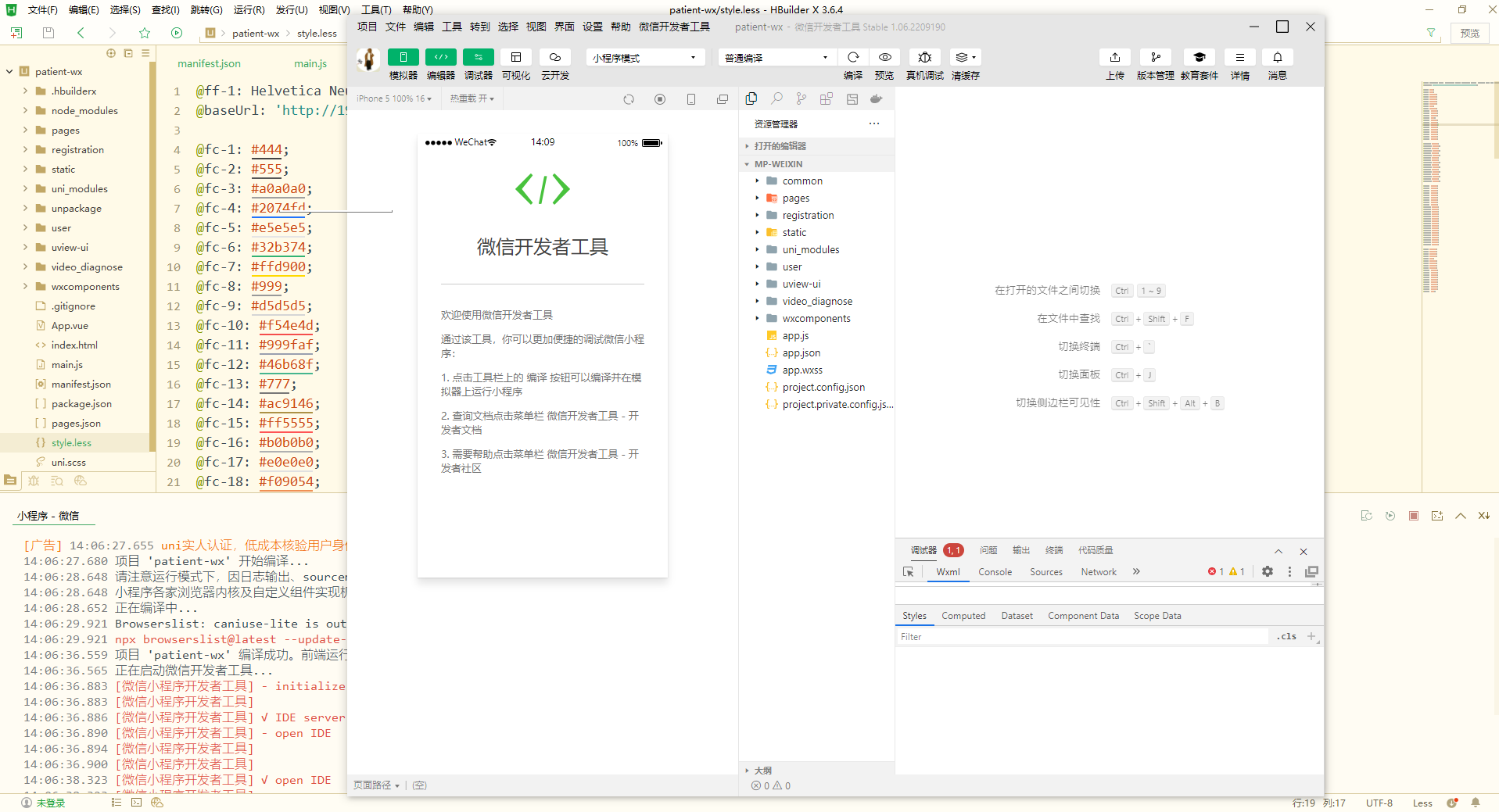
Task: Expand the outline (大纲) section
Action: click(x=816, y=771)
